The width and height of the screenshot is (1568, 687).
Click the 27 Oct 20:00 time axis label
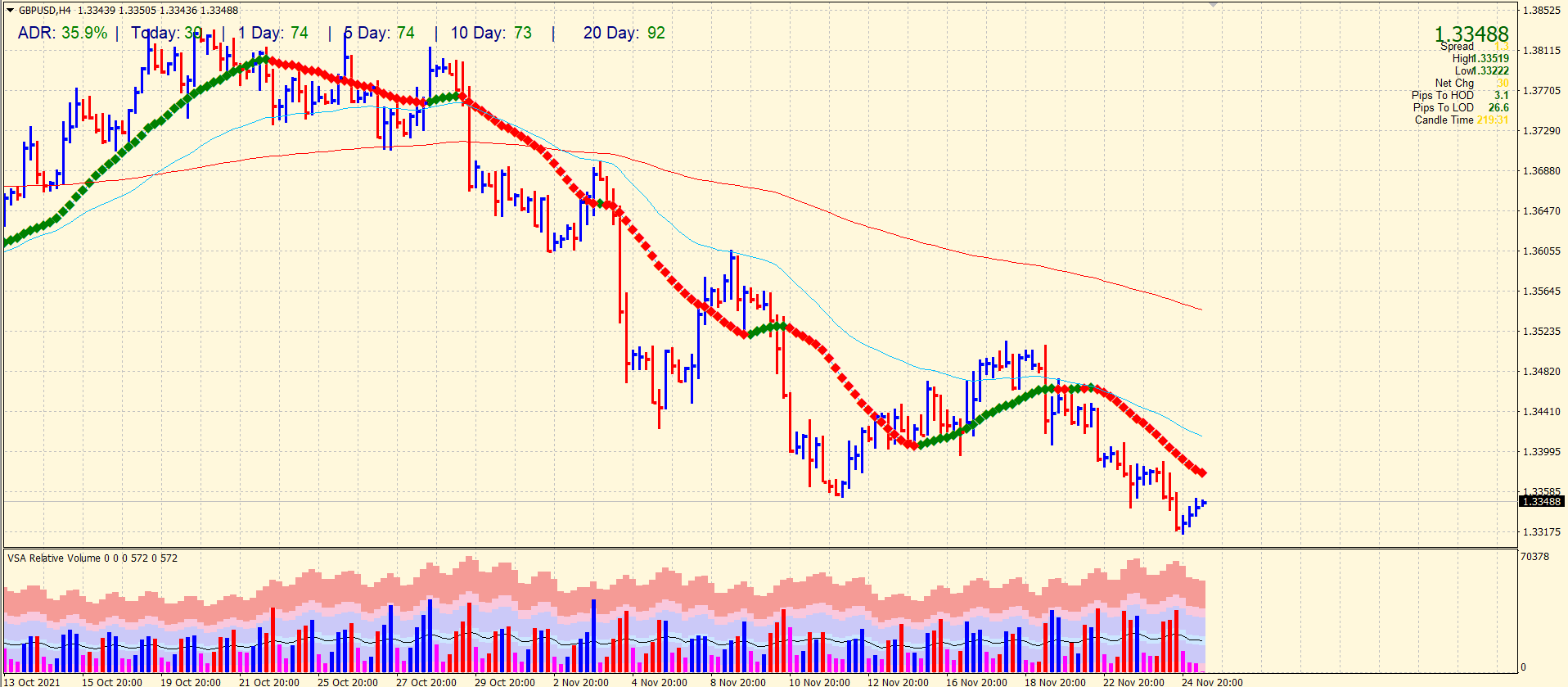426,682
